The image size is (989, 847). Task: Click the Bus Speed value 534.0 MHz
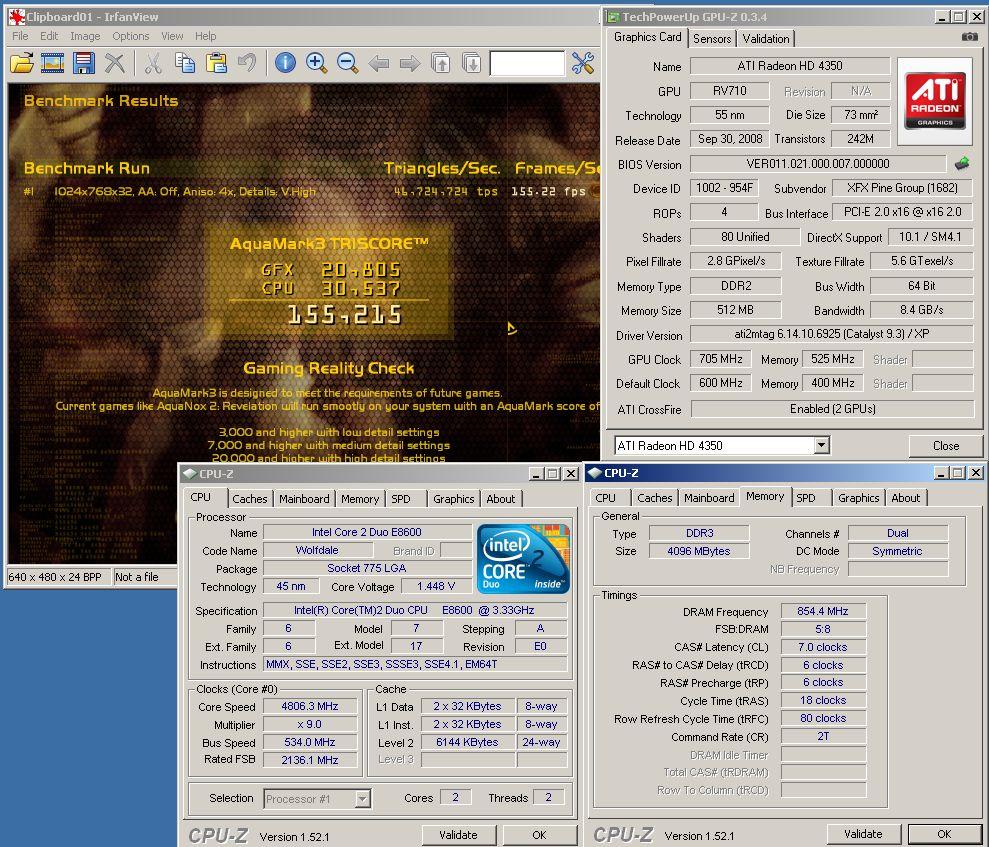tap(310, 742)
